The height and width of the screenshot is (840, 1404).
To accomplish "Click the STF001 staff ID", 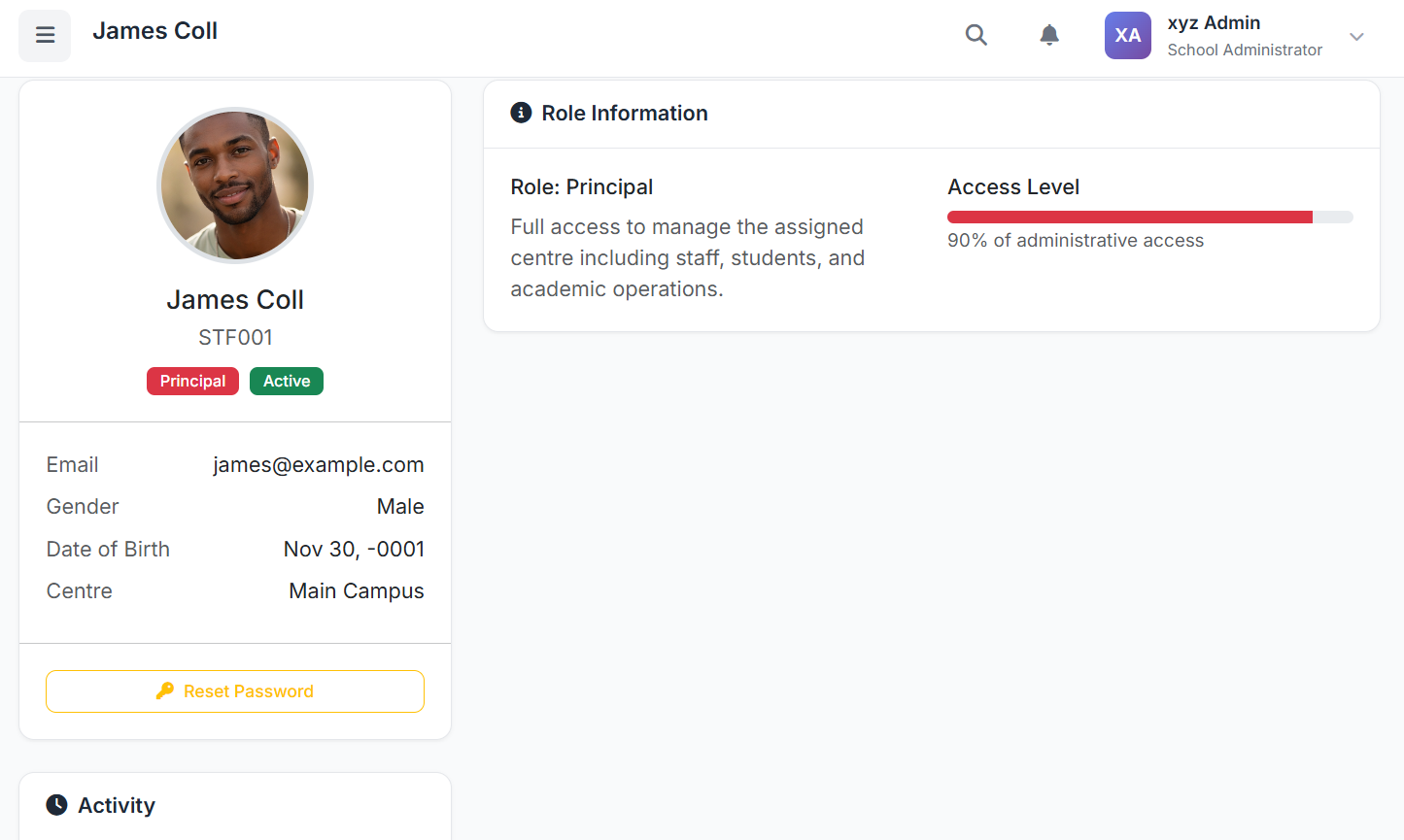I will coord(235,338).
